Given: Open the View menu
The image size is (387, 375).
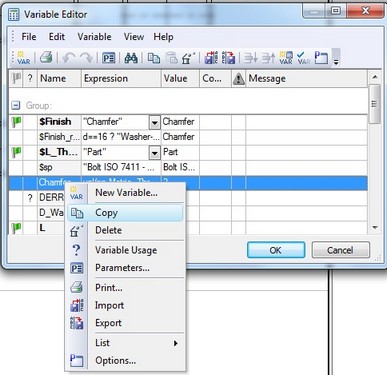Looking at the screenshot, I should 134,37.
